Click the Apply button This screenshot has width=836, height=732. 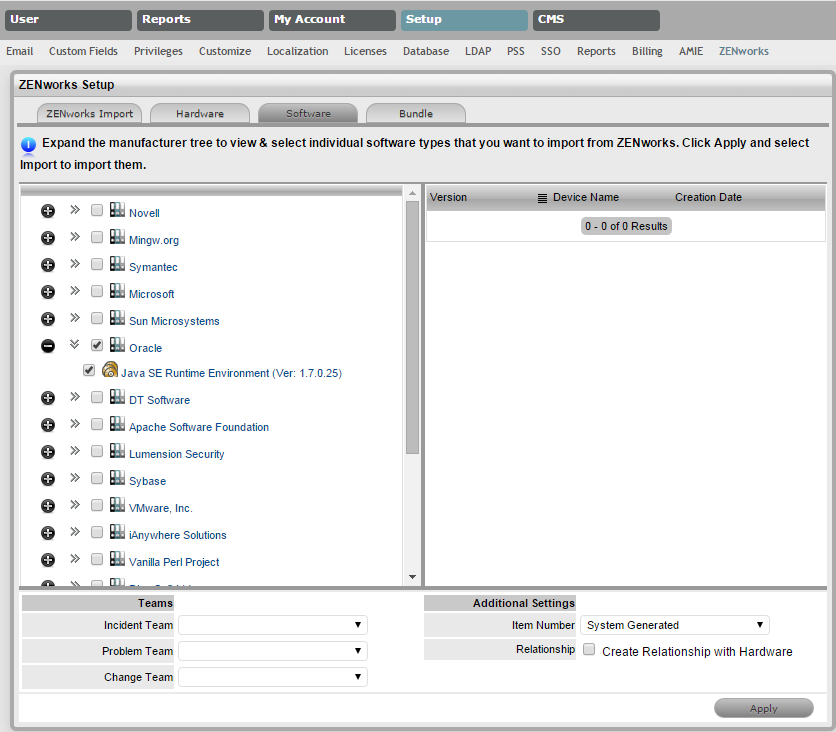tap(763, 708)
